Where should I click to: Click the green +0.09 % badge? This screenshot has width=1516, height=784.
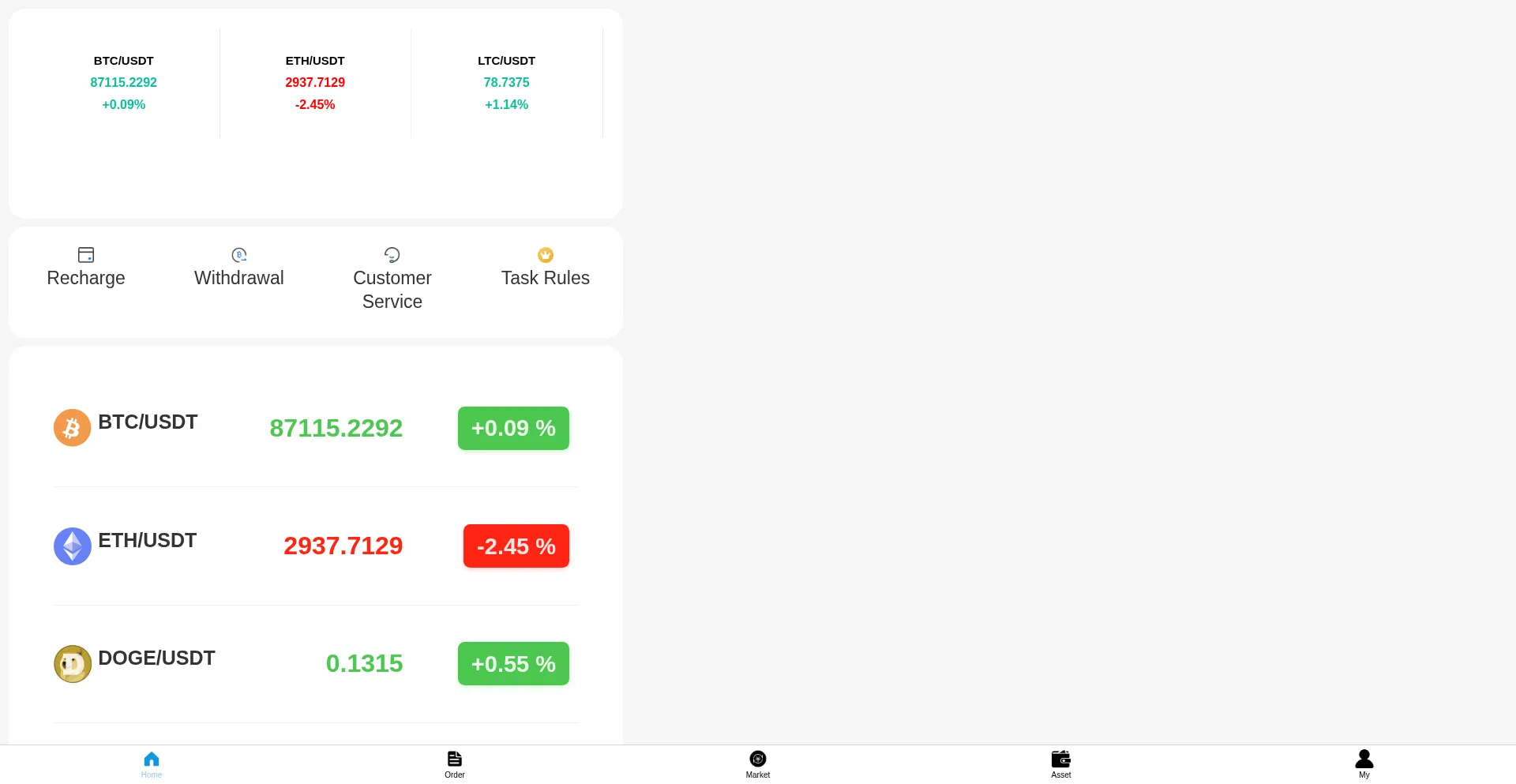tap(513, 428)
